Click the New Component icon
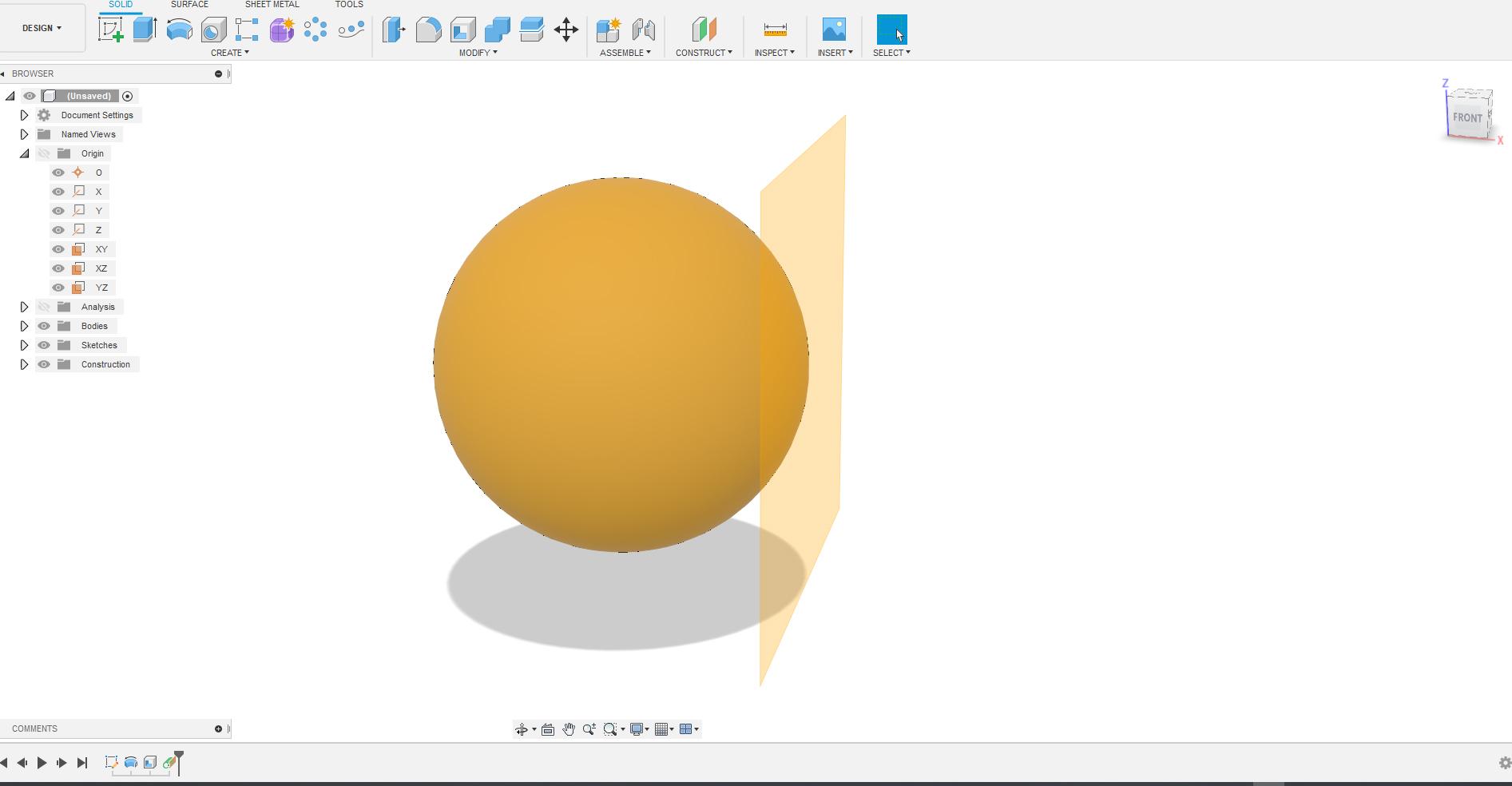This screenshot has width=1512, height=786. pos(609,30)
